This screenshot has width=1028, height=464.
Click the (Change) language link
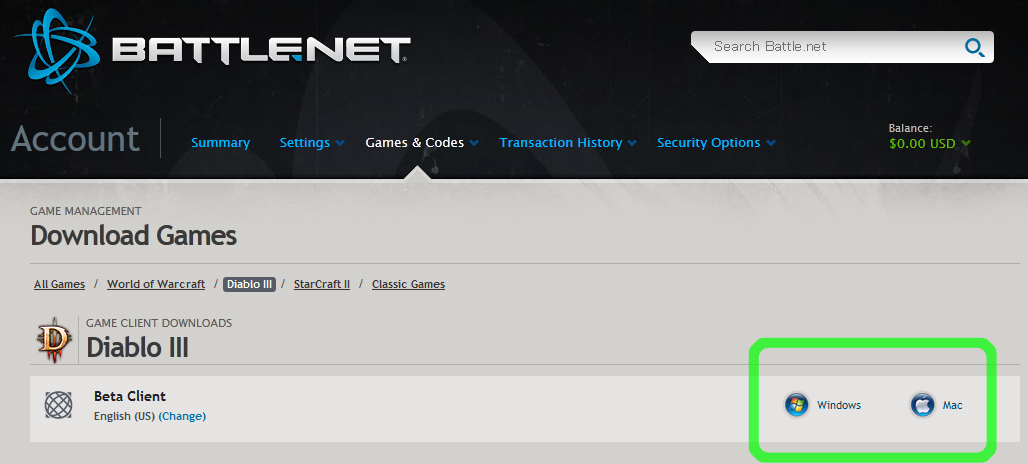(x=182, y=416)
